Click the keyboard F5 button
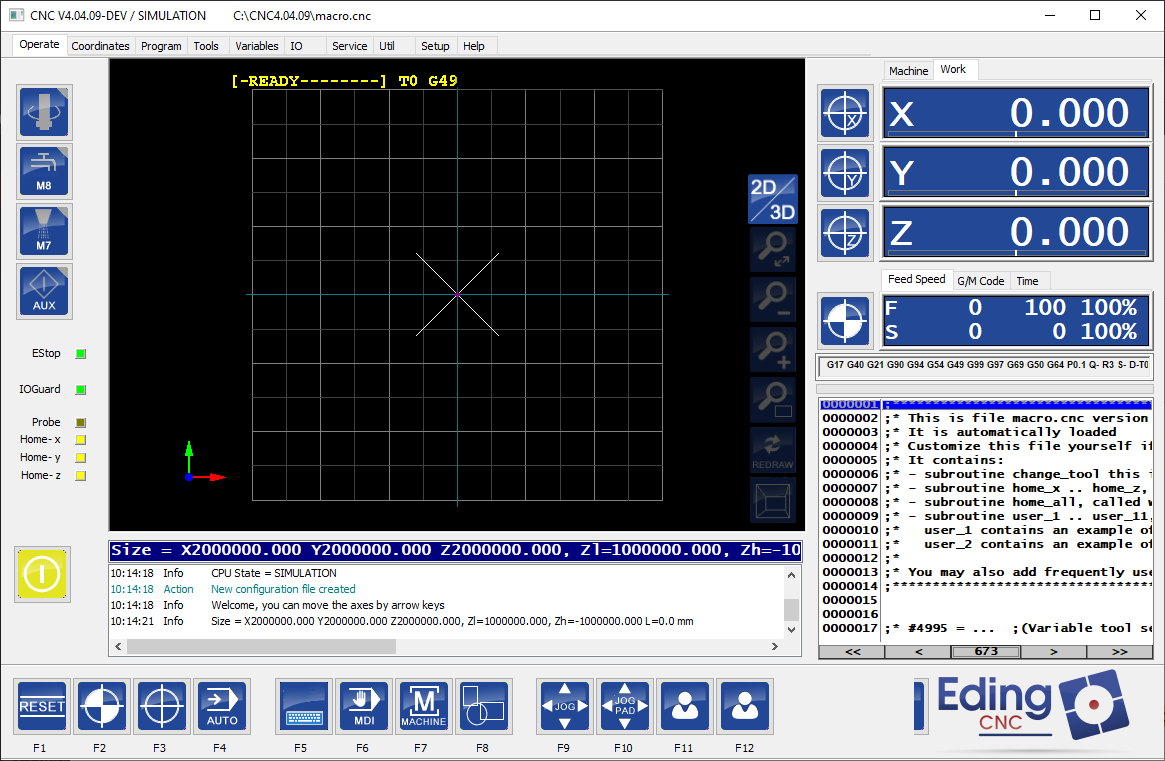 303,706
